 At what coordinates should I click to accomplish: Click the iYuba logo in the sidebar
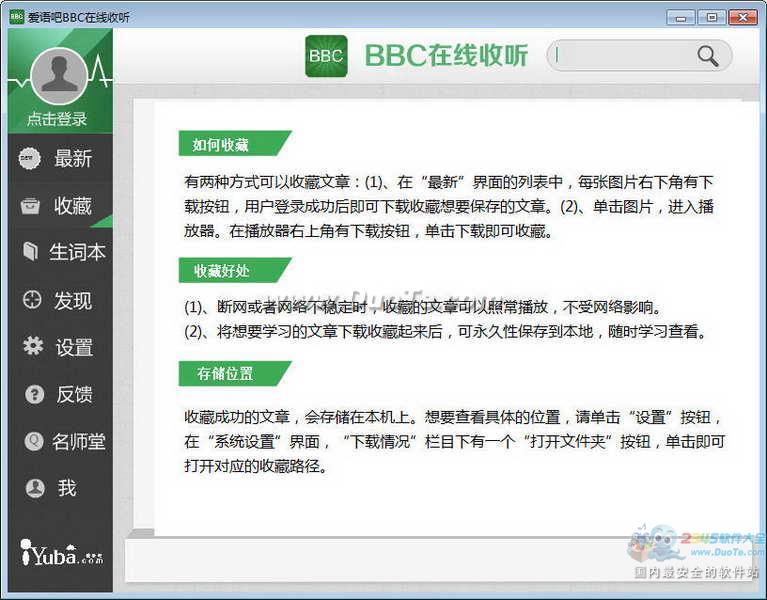pos(62,553)
